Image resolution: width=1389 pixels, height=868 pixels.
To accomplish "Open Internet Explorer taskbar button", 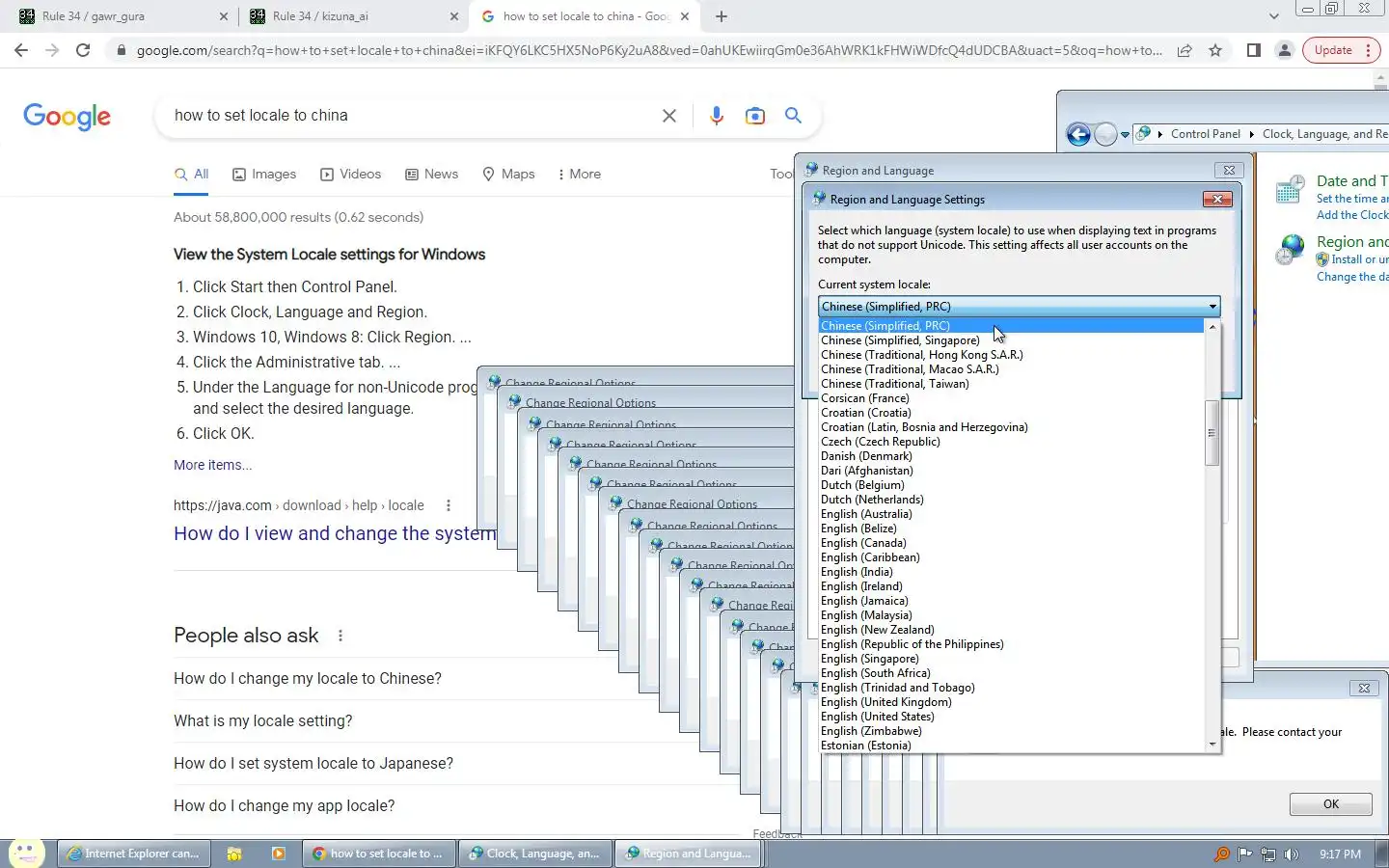I will point(134,854).
